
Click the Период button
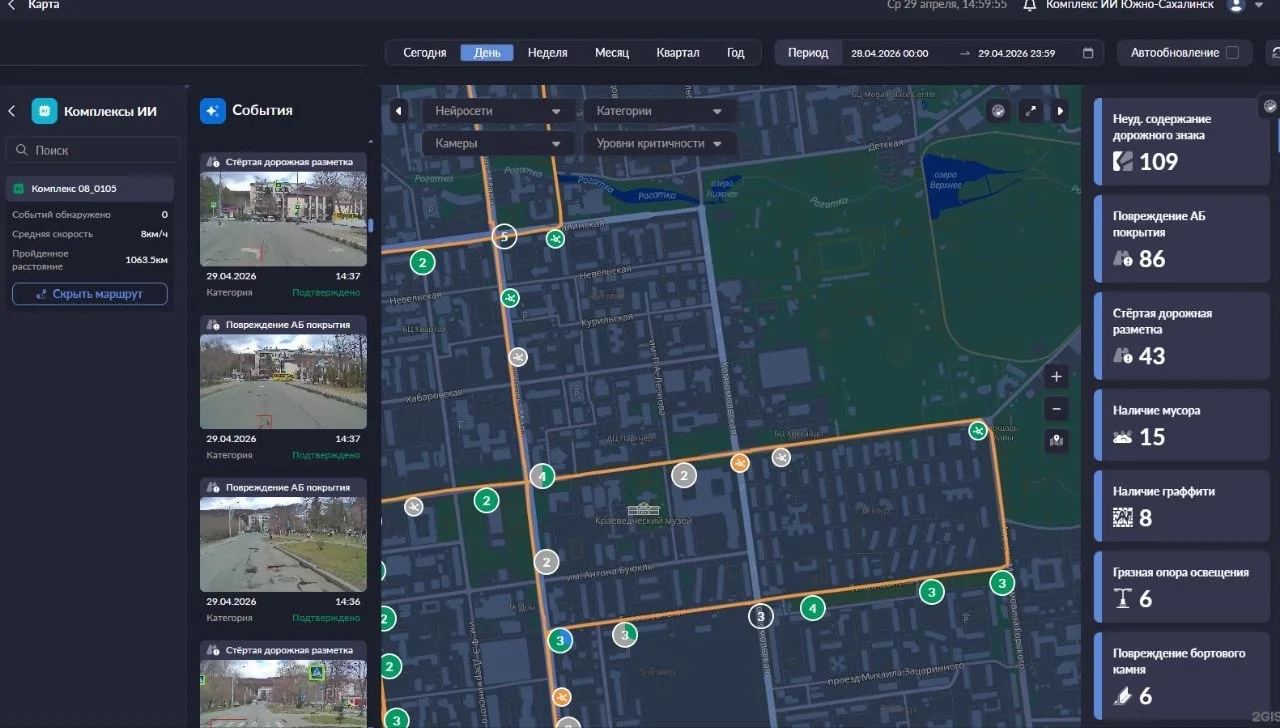pos(808,53)
